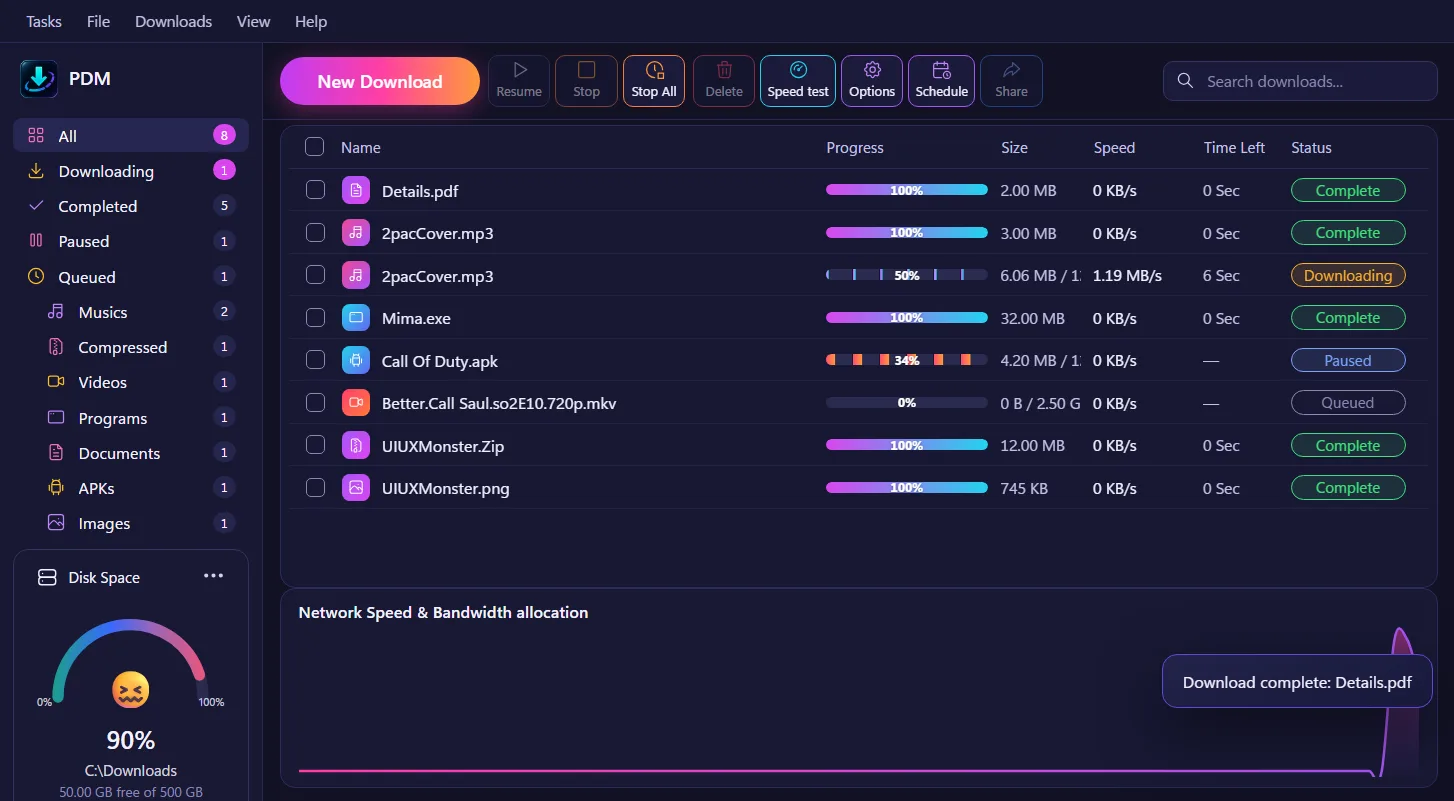This screenshot has height=801, width=1454.
Task: Click the Call Of Duty.apk android icon
Action: pos(355,360)
